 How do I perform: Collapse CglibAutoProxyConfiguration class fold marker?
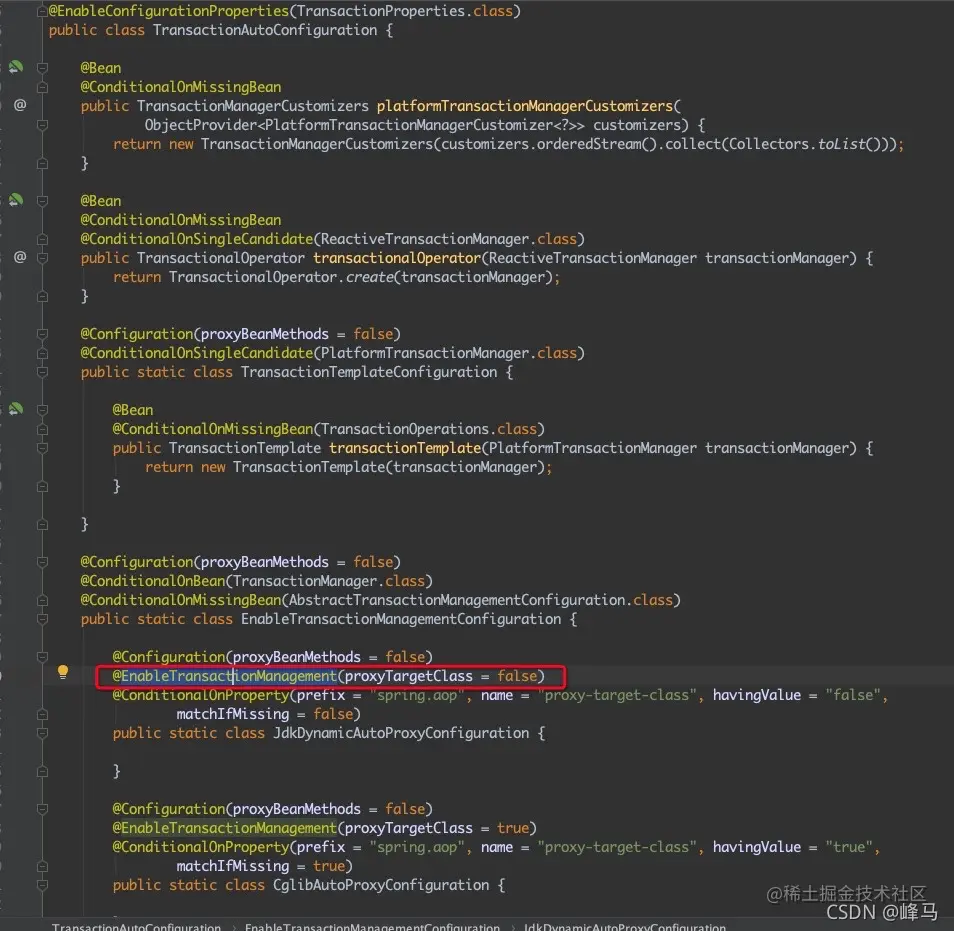[x=42, y=885]
